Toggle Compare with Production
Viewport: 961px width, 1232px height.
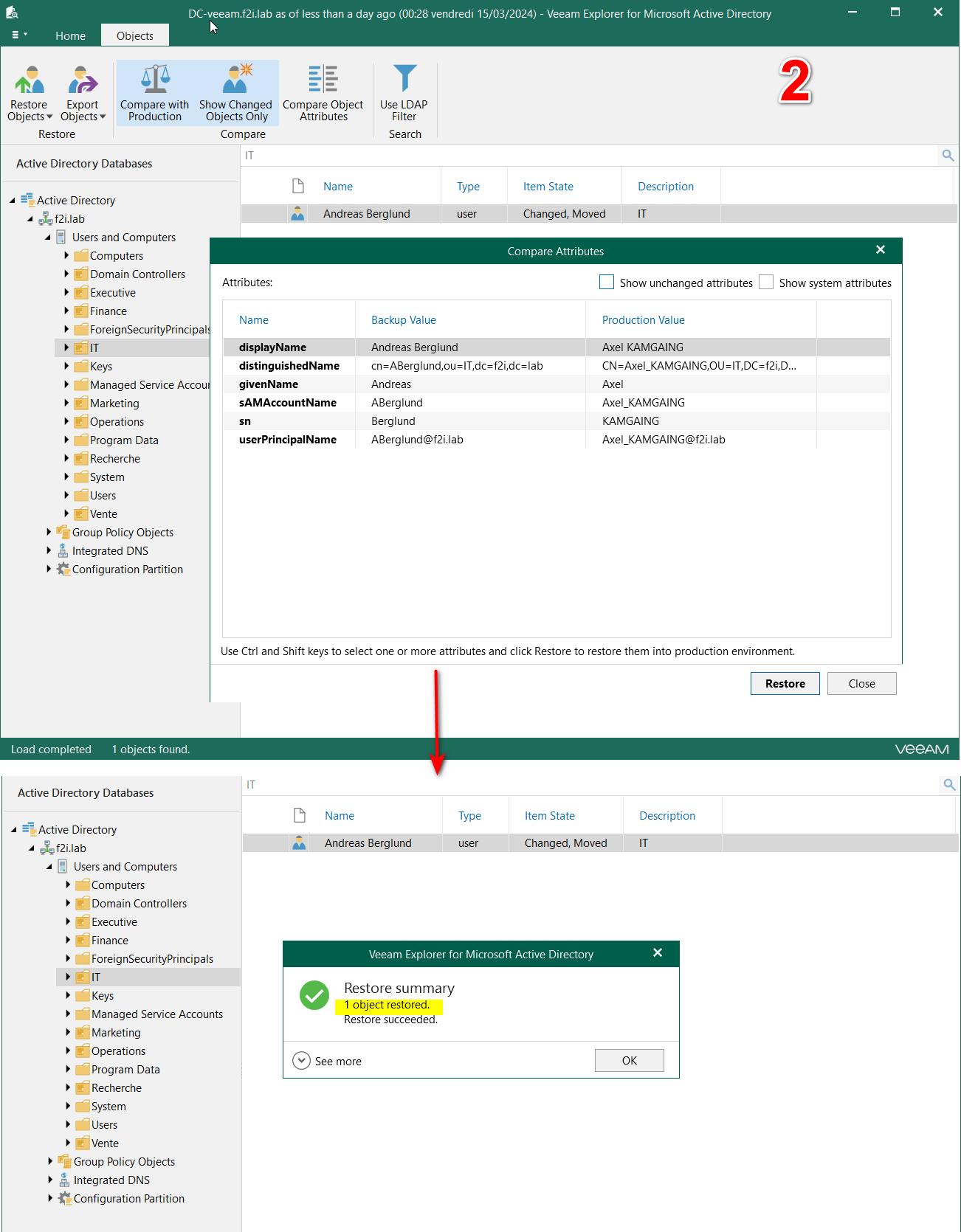coord(155,93)
